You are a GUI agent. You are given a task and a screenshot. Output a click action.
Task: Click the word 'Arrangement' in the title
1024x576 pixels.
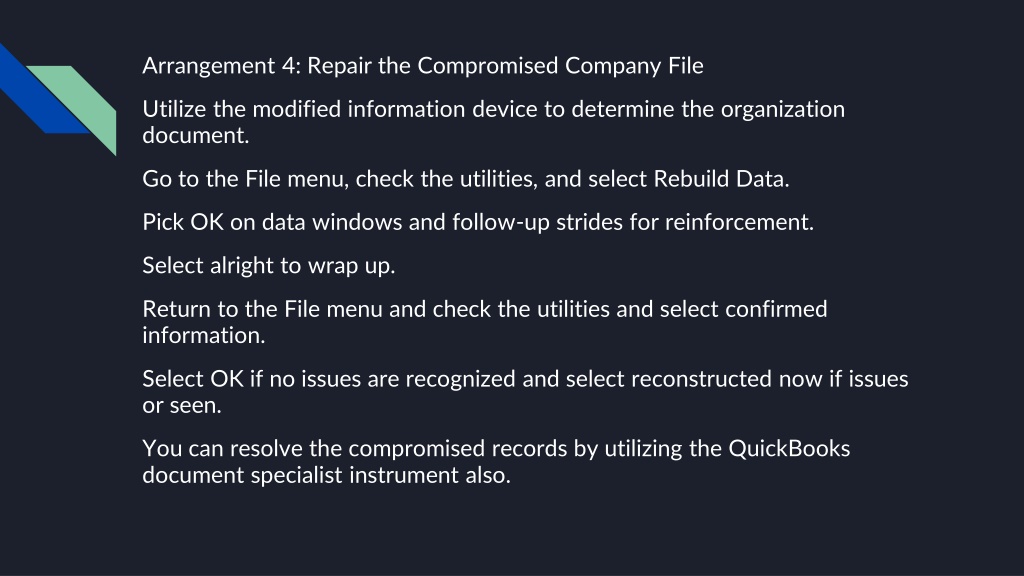209,66
